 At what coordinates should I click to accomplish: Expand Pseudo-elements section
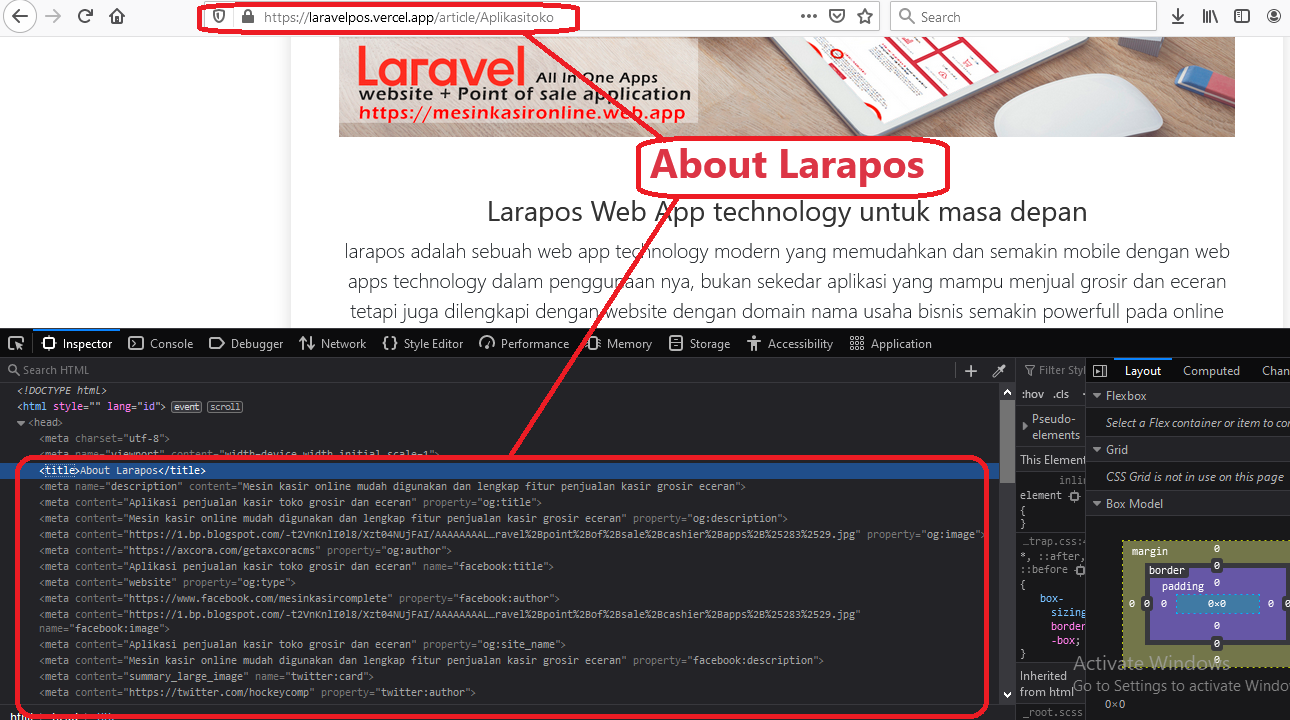[1025, 426]
